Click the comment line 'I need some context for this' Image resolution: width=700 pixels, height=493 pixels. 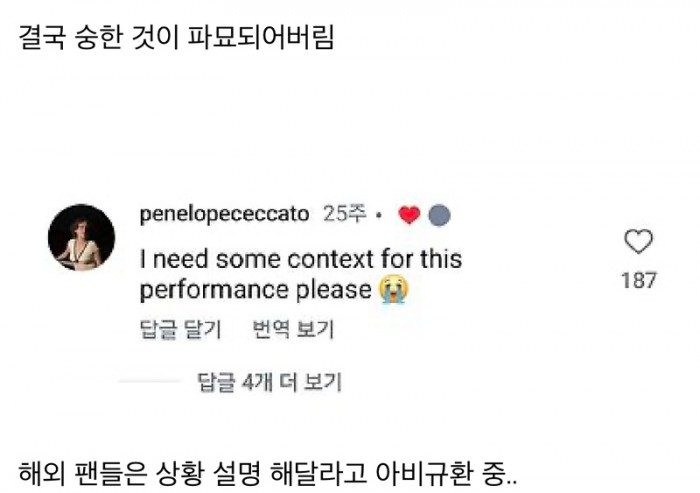301,259
